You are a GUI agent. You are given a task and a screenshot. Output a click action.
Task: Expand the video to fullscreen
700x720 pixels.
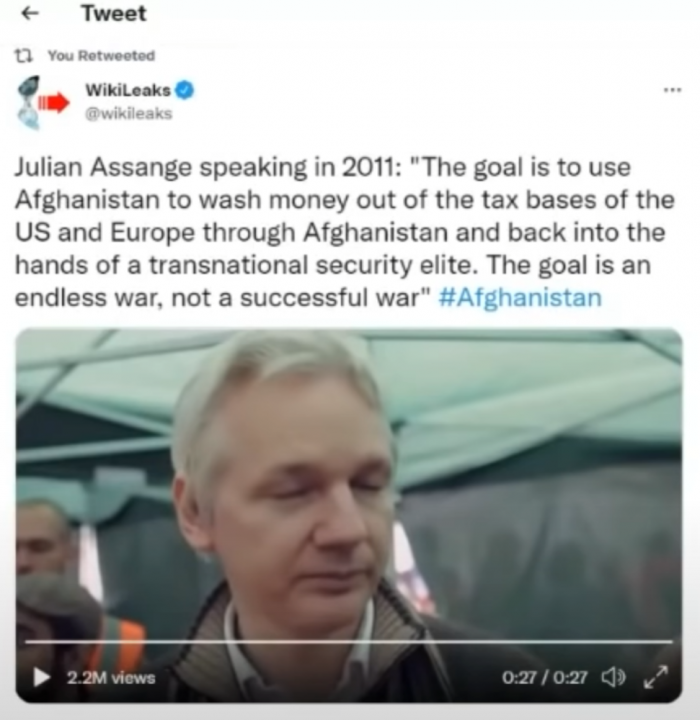pyautogui.click(x=655, y=677)
